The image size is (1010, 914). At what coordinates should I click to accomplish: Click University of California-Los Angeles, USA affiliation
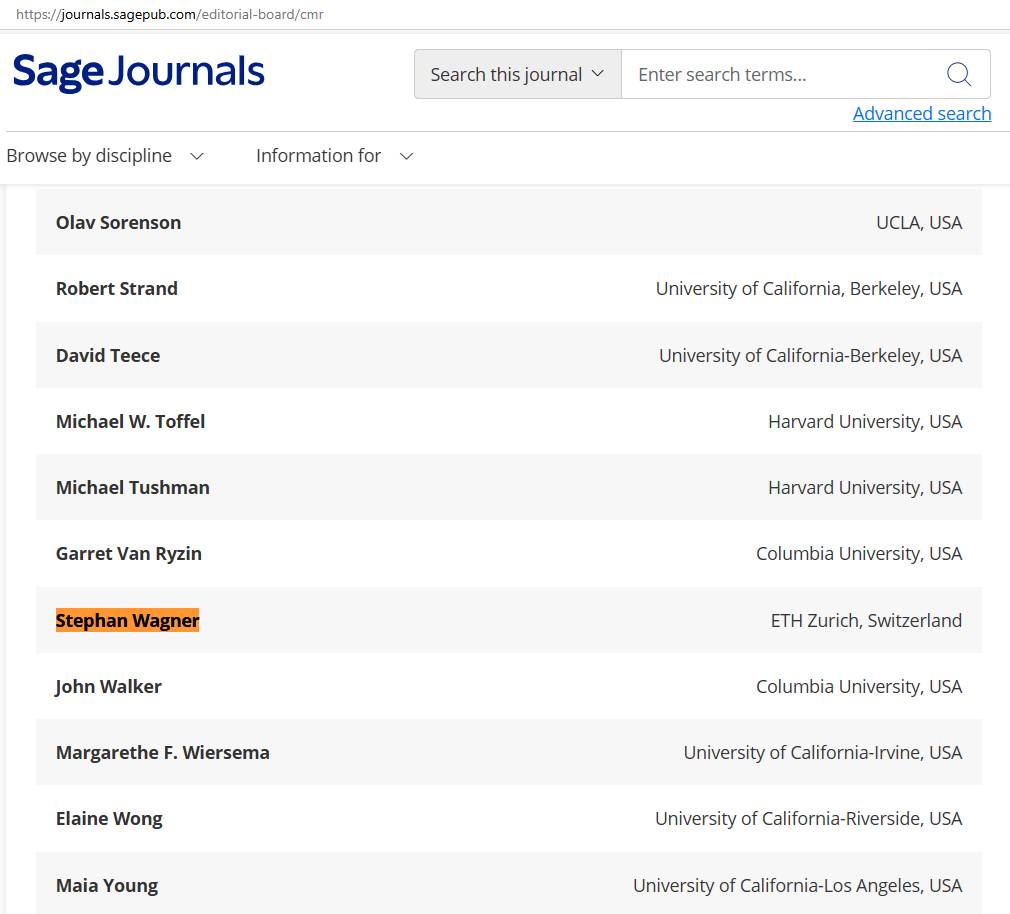tap(798, 886)
